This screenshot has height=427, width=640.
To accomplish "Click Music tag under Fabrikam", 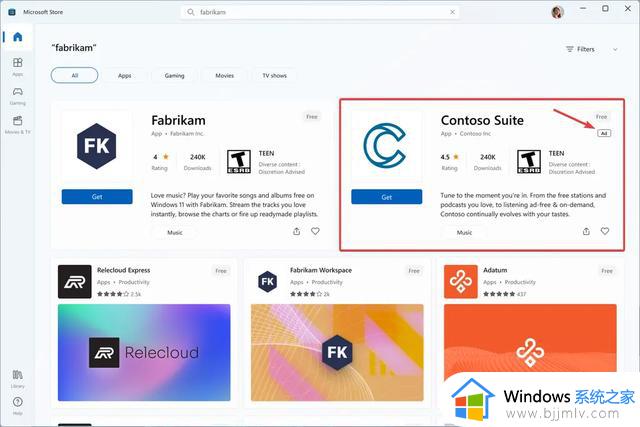I will tap(175, 233).
